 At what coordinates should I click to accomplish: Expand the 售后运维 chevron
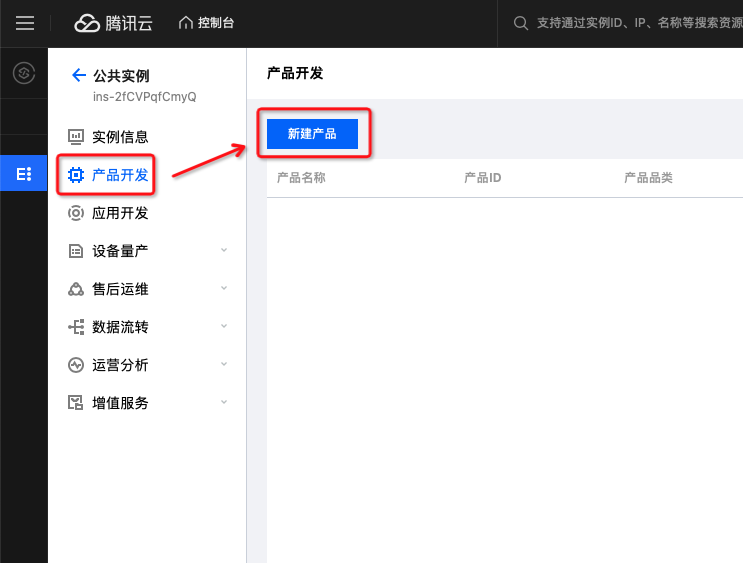224,288
